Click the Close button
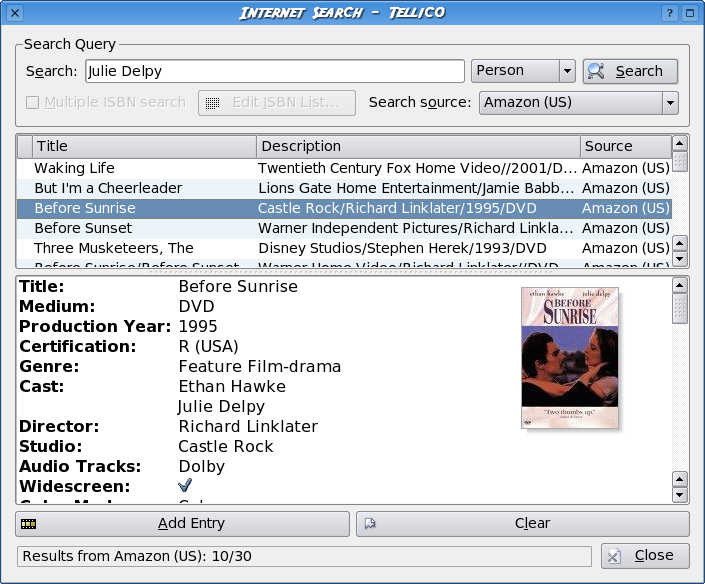The width and height of the screenshot is (705, 584). tap(645, 556)
